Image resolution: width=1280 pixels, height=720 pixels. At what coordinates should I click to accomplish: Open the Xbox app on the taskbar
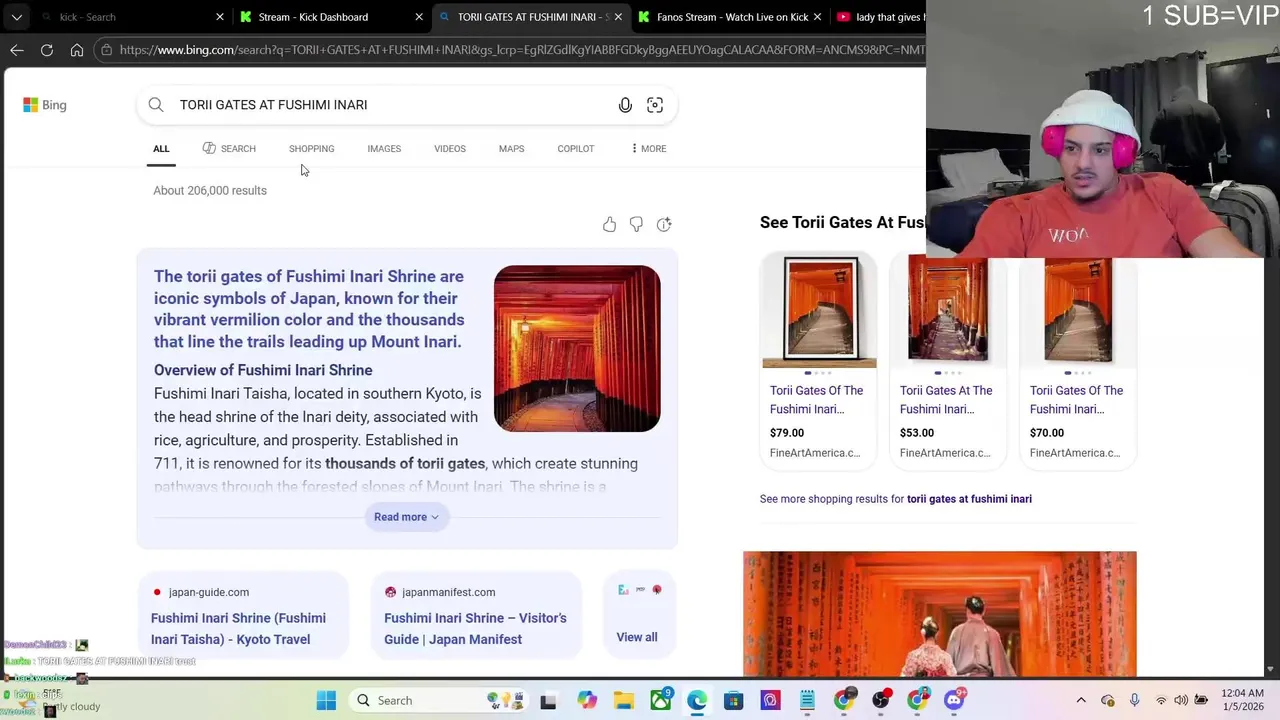(x=661, y=701)
